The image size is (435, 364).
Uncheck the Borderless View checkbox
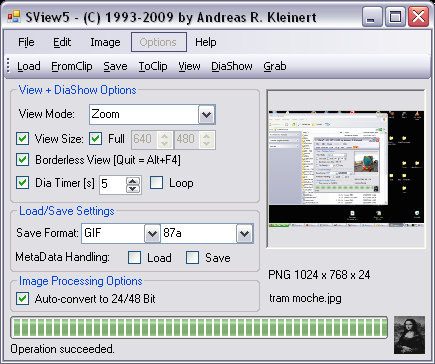pos(23,160)
